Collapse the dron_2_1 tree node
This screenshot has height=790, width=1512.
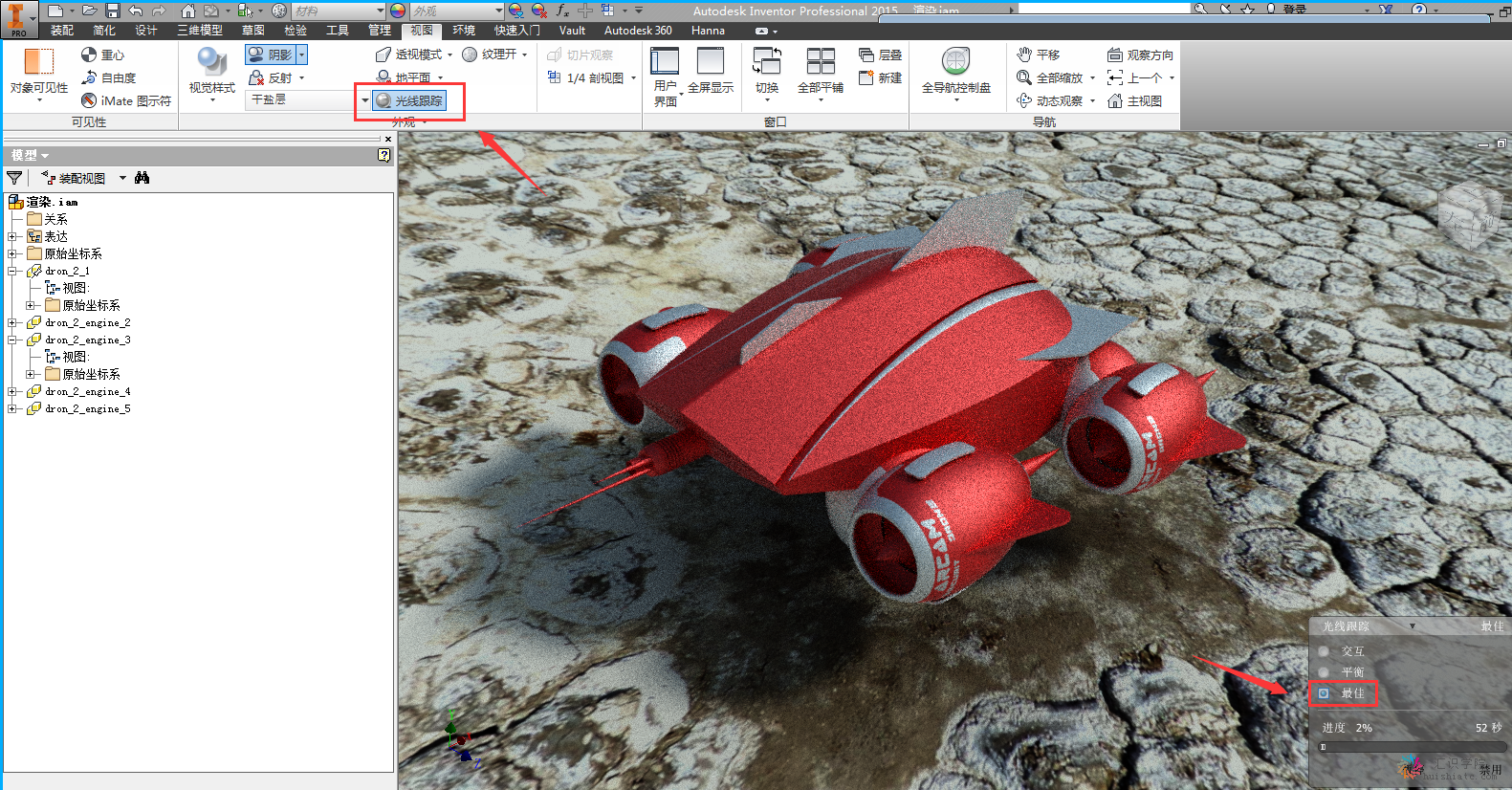coord(11,272)
